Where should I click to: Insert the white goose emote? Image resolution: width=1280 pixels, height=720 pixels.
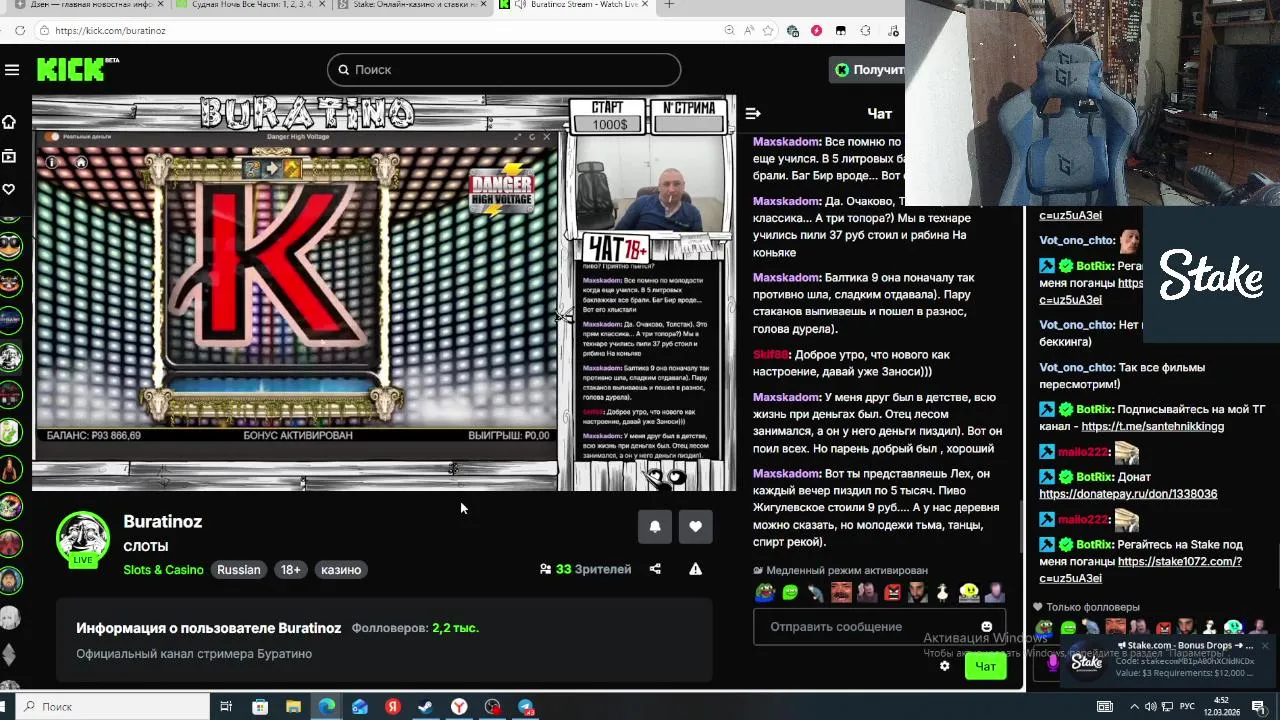tap(943, 593)
